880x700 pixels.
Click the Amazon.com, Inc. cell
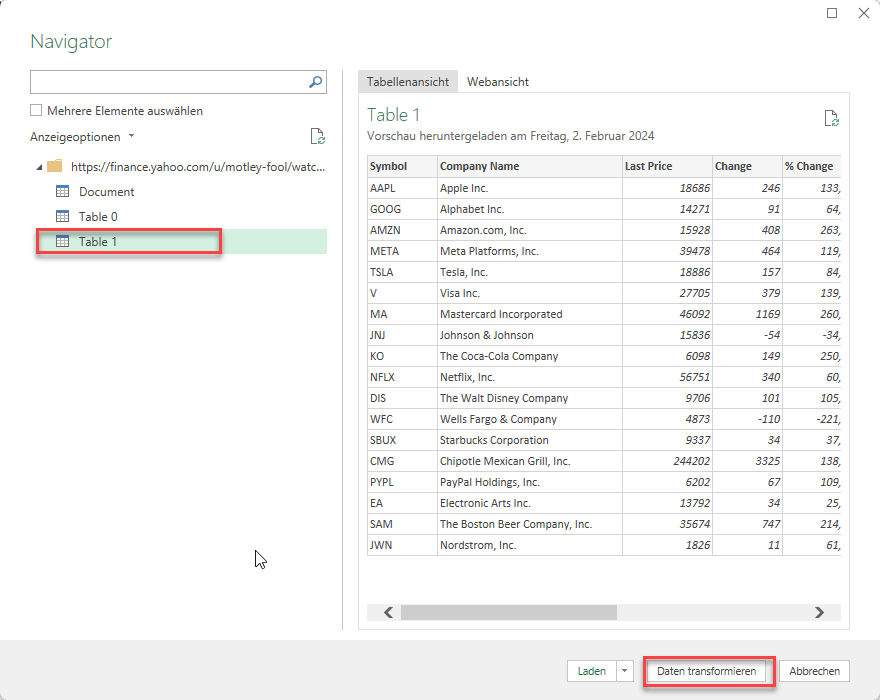point(530,230)
